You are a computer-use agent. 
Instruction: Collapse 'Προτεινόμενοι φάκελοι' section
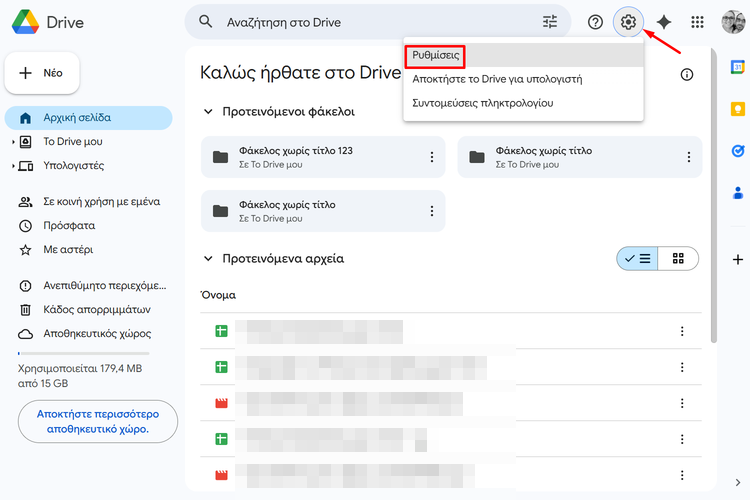pos(208,111)
